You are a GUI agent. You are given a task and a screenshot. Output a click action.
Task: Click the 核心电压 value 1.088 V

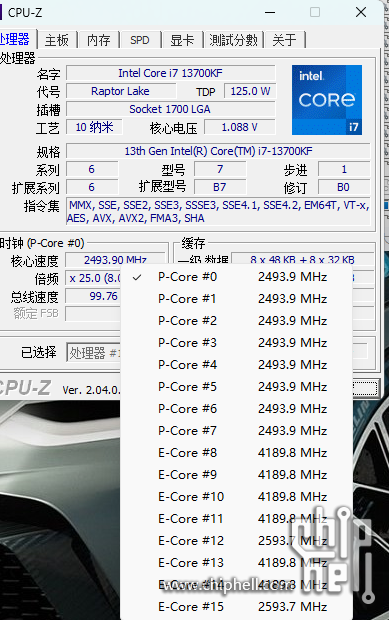point(240,127)
